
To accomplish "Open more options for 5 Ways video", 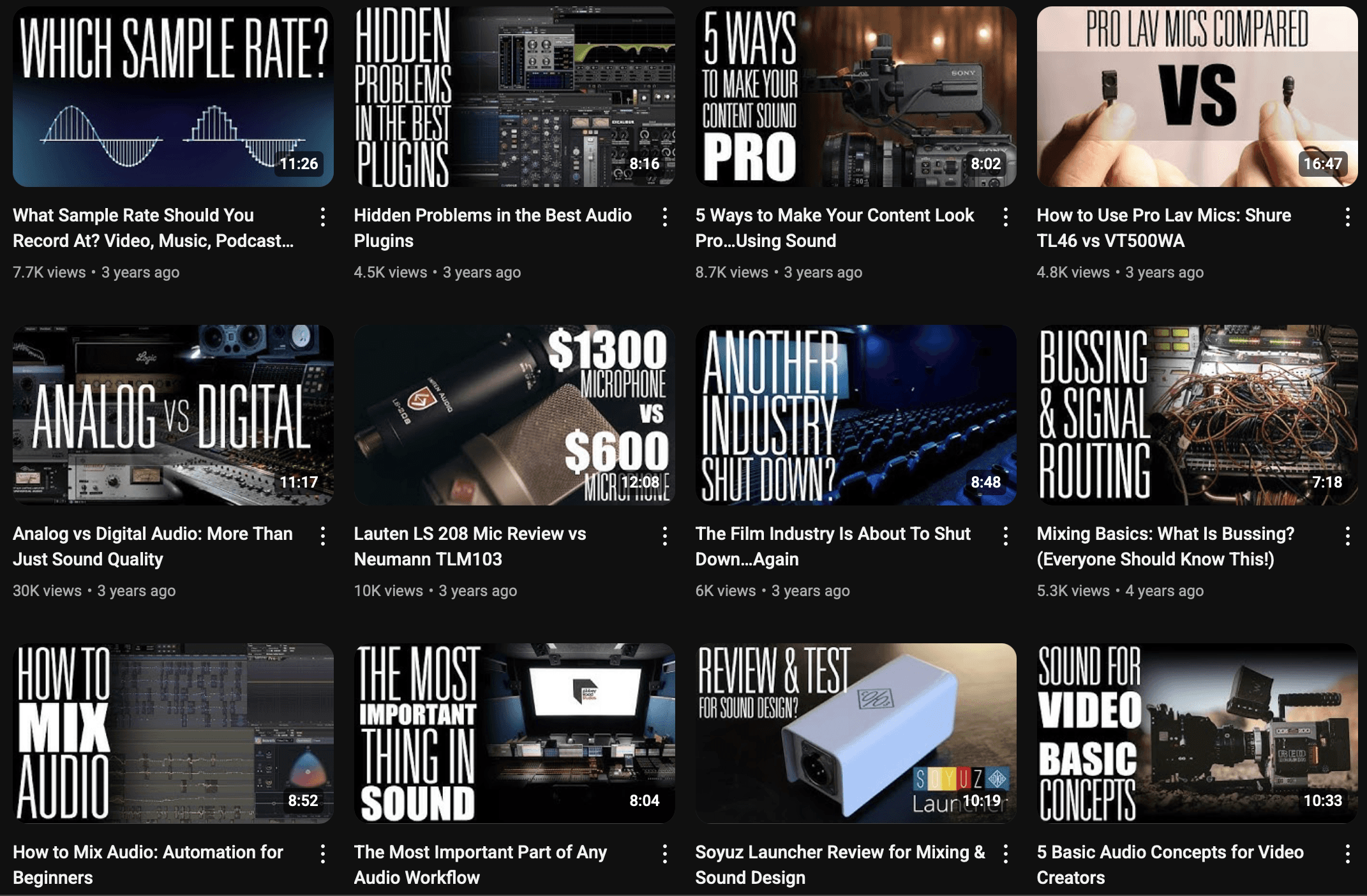I will click(x=1006, y=217).
